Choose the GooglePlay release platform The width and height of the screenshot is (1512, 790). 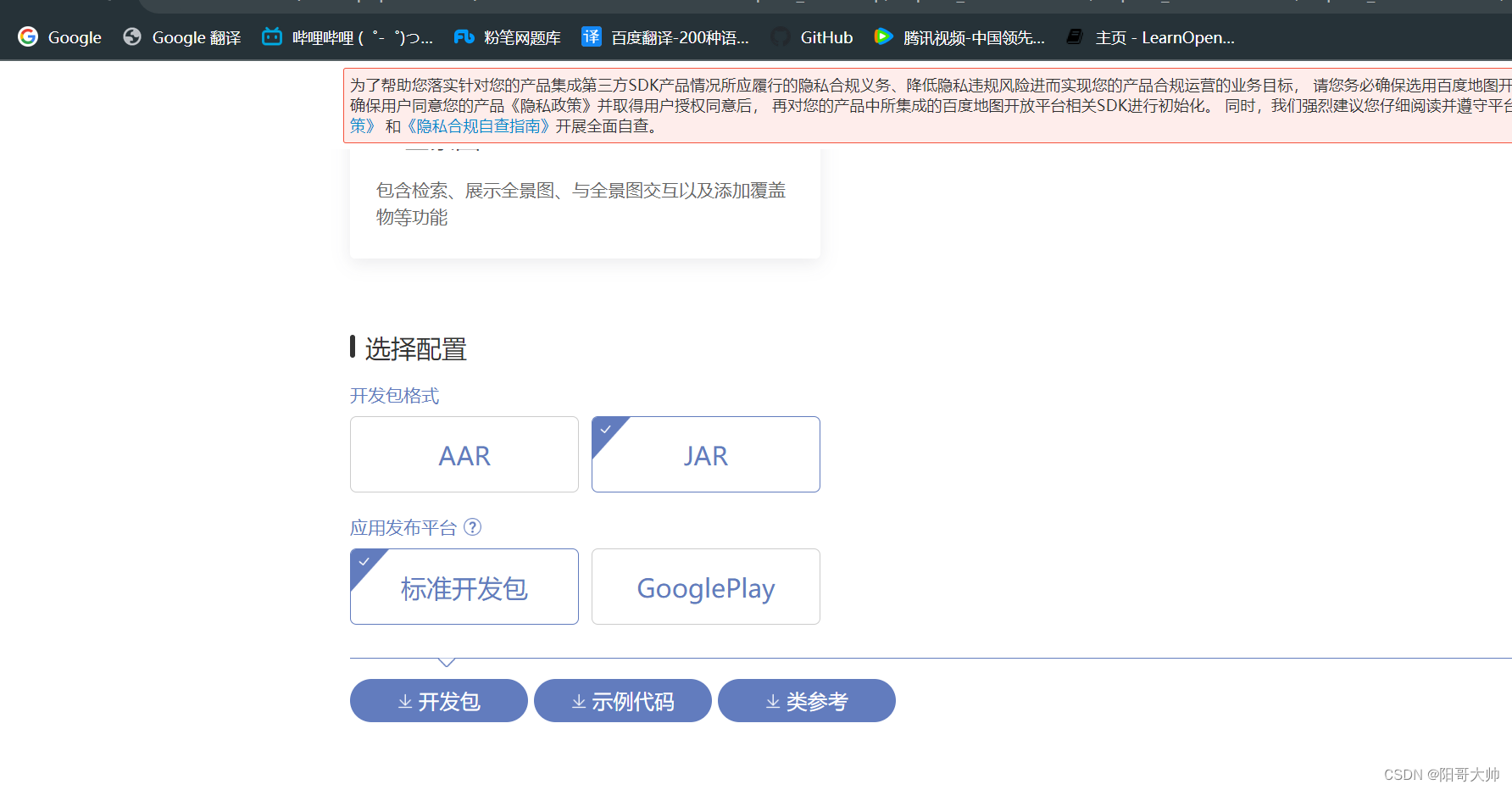pyautogui.click(x=706, y=587)
